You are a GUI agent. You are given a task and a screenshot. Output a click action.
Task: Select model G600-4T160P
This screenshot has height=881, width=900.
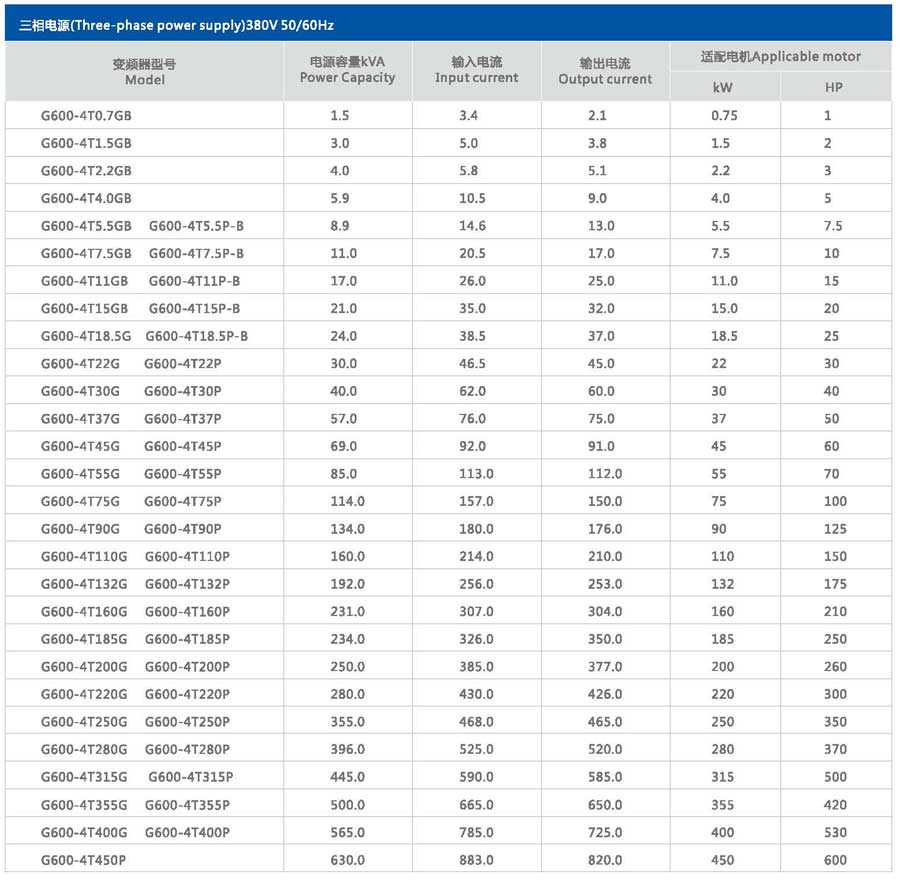coord(187,611)
